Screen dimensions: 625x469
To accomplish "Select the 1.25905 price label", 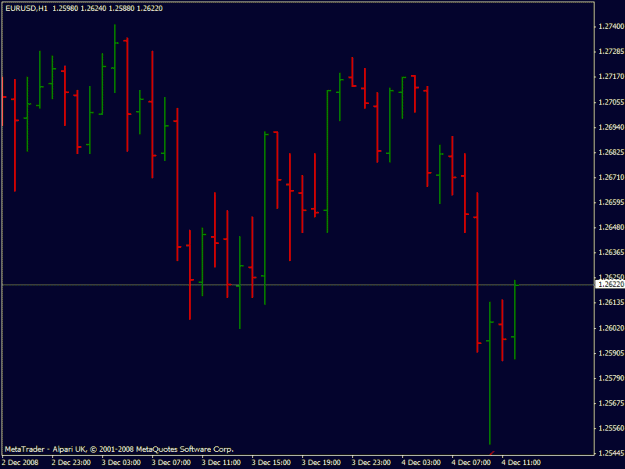I will (611, 353).
